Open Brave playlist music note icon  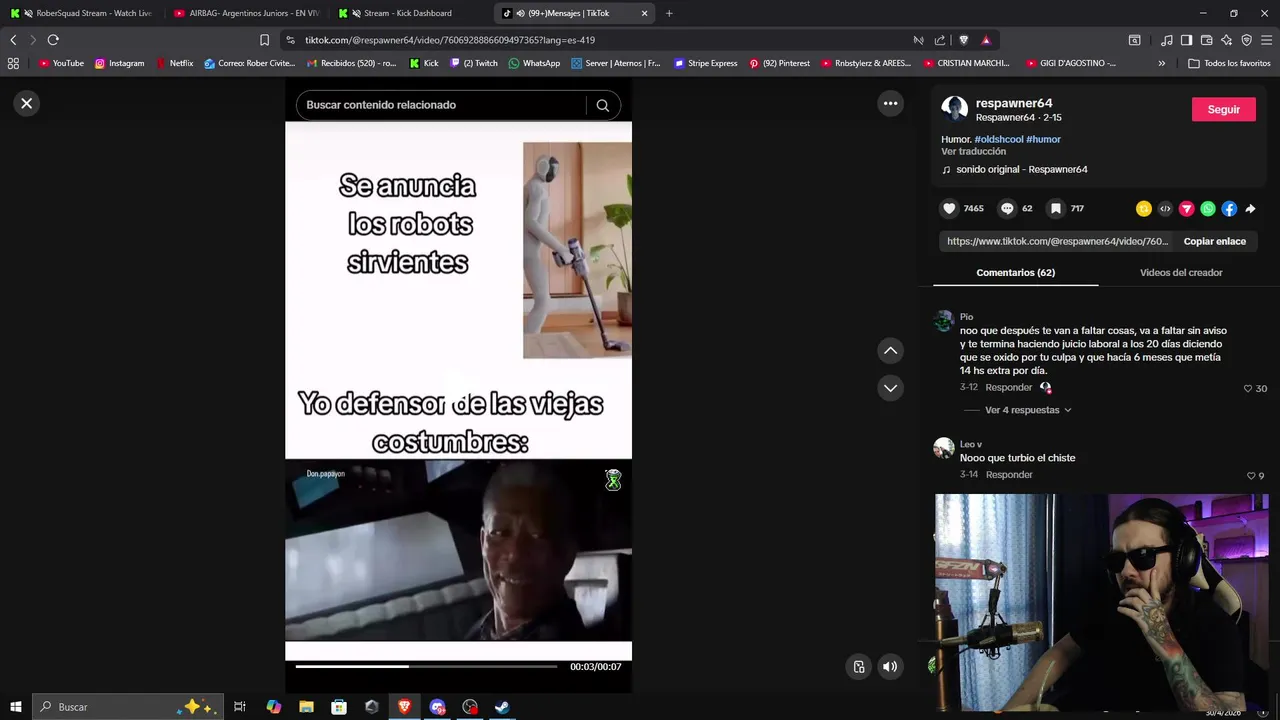[1166, 40]
